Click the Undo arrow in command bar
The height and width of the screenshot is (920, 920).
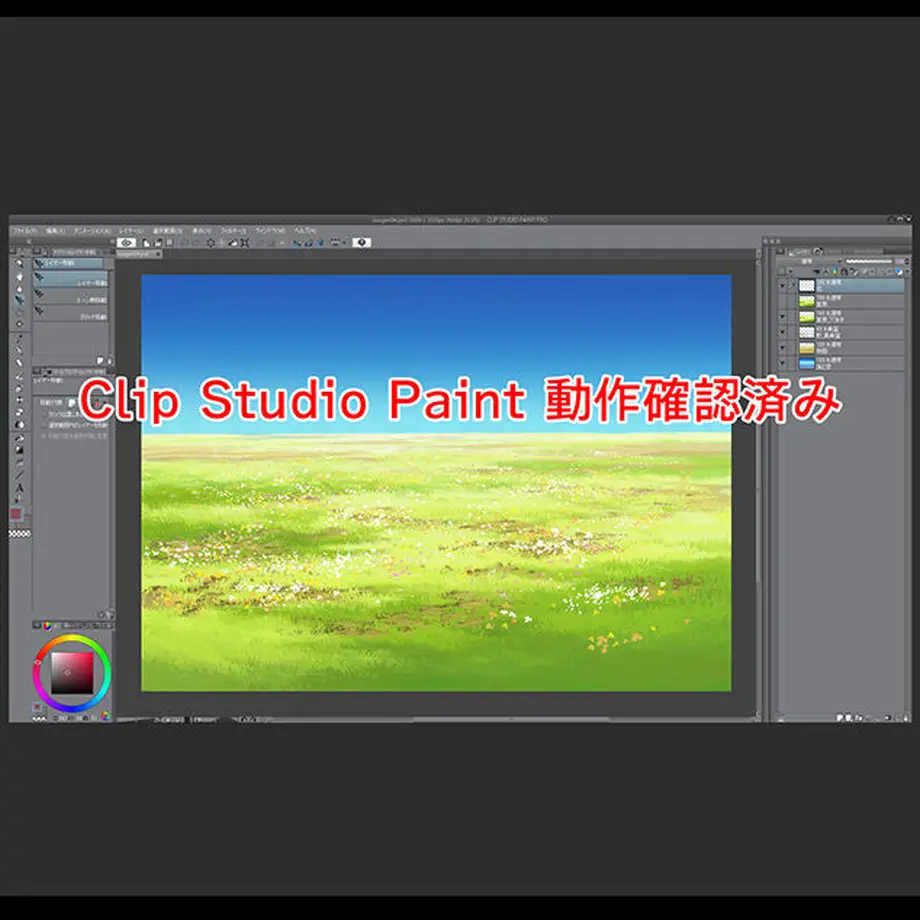(x=184, y=242)
